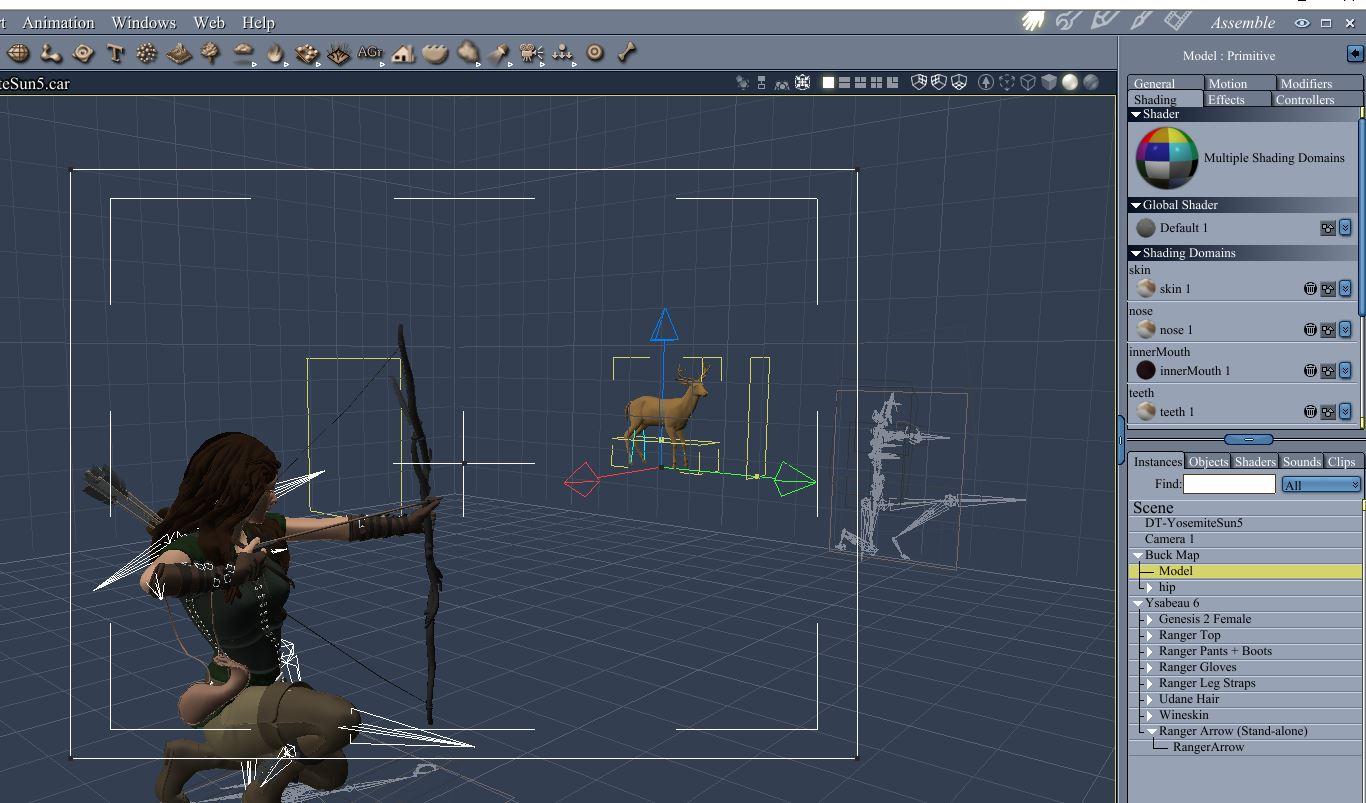Click the fire primitive tool icon
The image size is (1366, 803).
point(275,53)
